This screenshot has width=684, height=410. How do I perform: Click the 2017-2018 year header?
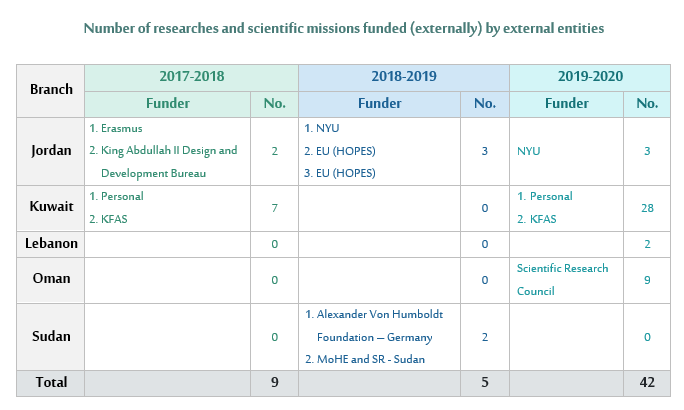pyautogui.click(x=191, y=77)
